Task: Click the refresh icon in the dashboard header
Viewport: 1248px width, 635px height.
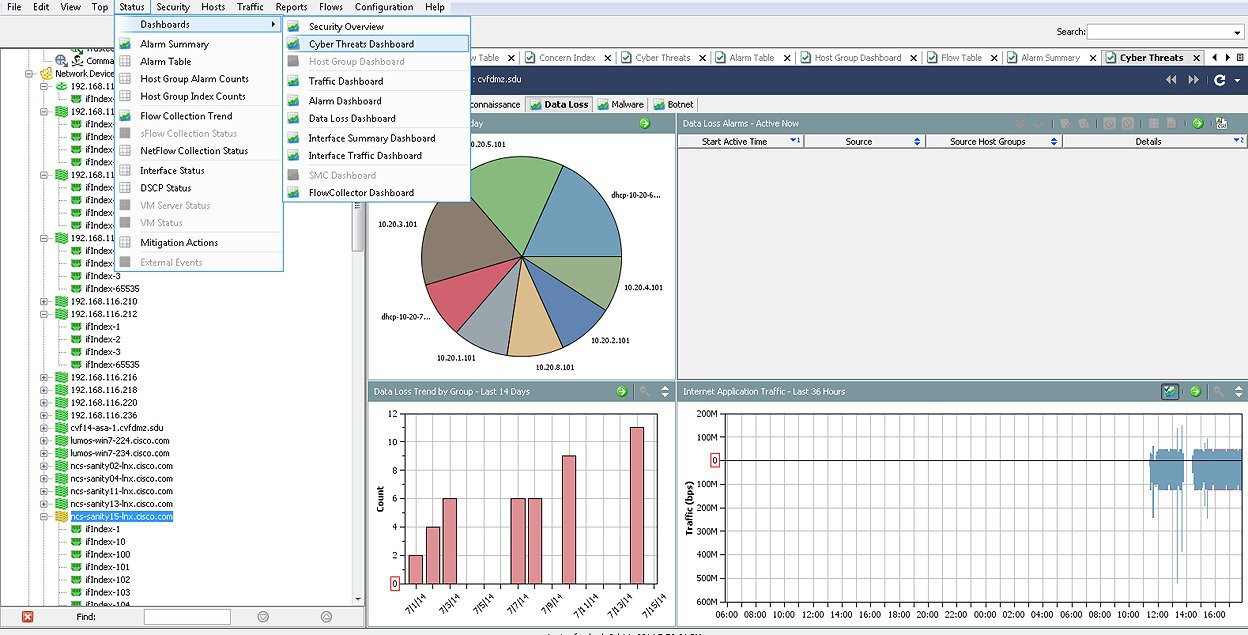Action: pos(1219,80)
